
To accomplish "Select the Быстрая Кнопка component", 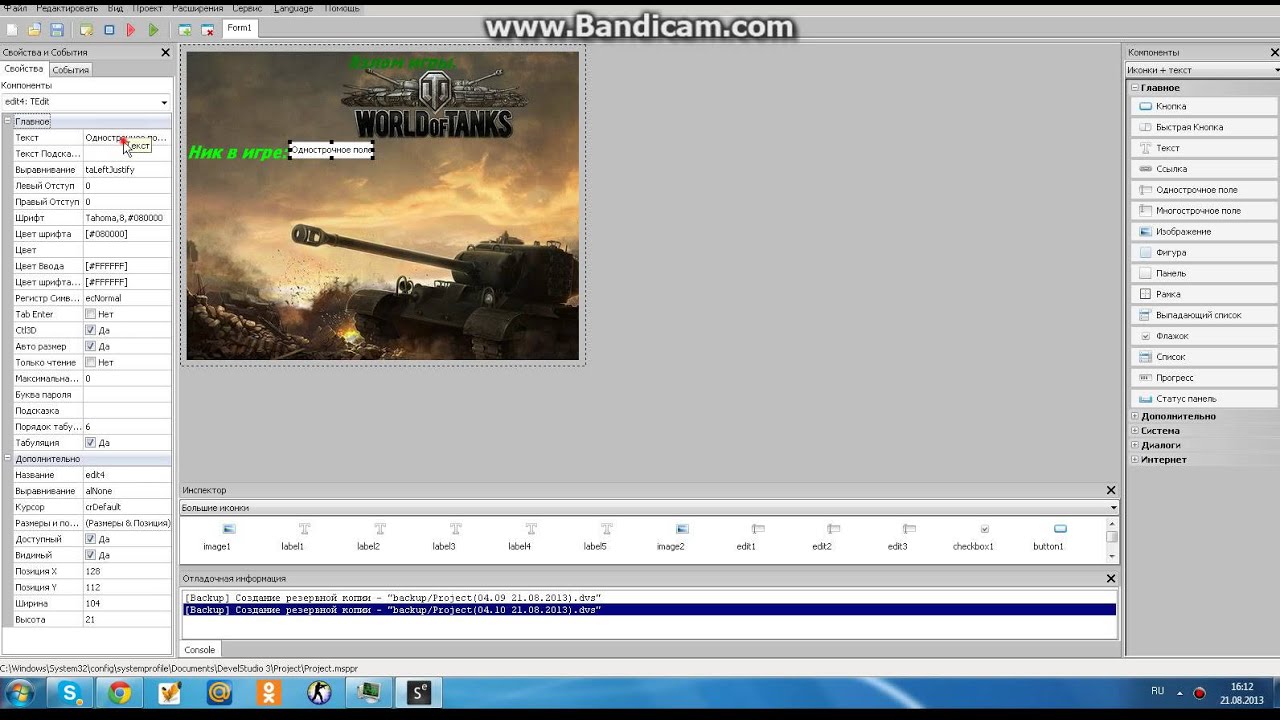I will click(x=1205, y=127).
